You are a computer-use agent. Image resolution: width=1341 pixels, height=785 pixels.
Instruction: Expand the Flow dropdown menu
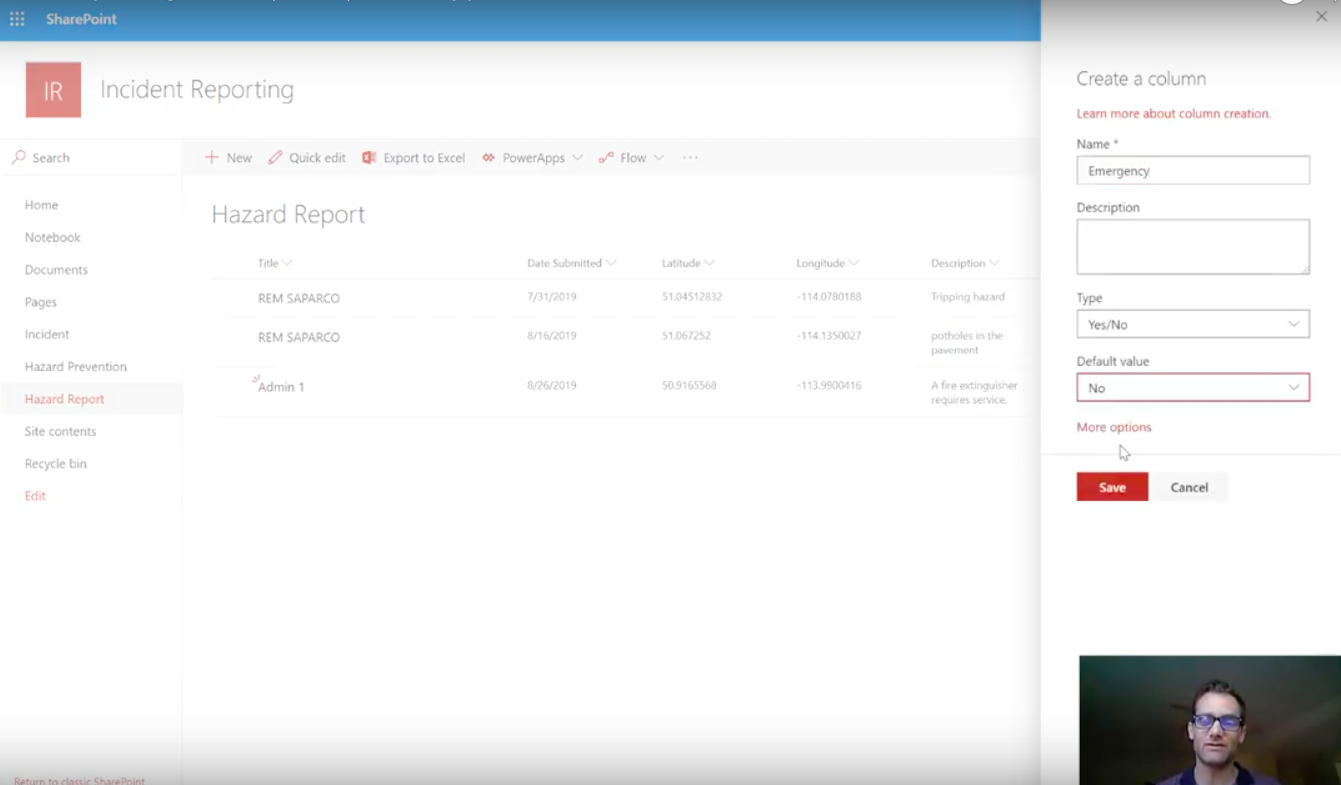point(657,158)
